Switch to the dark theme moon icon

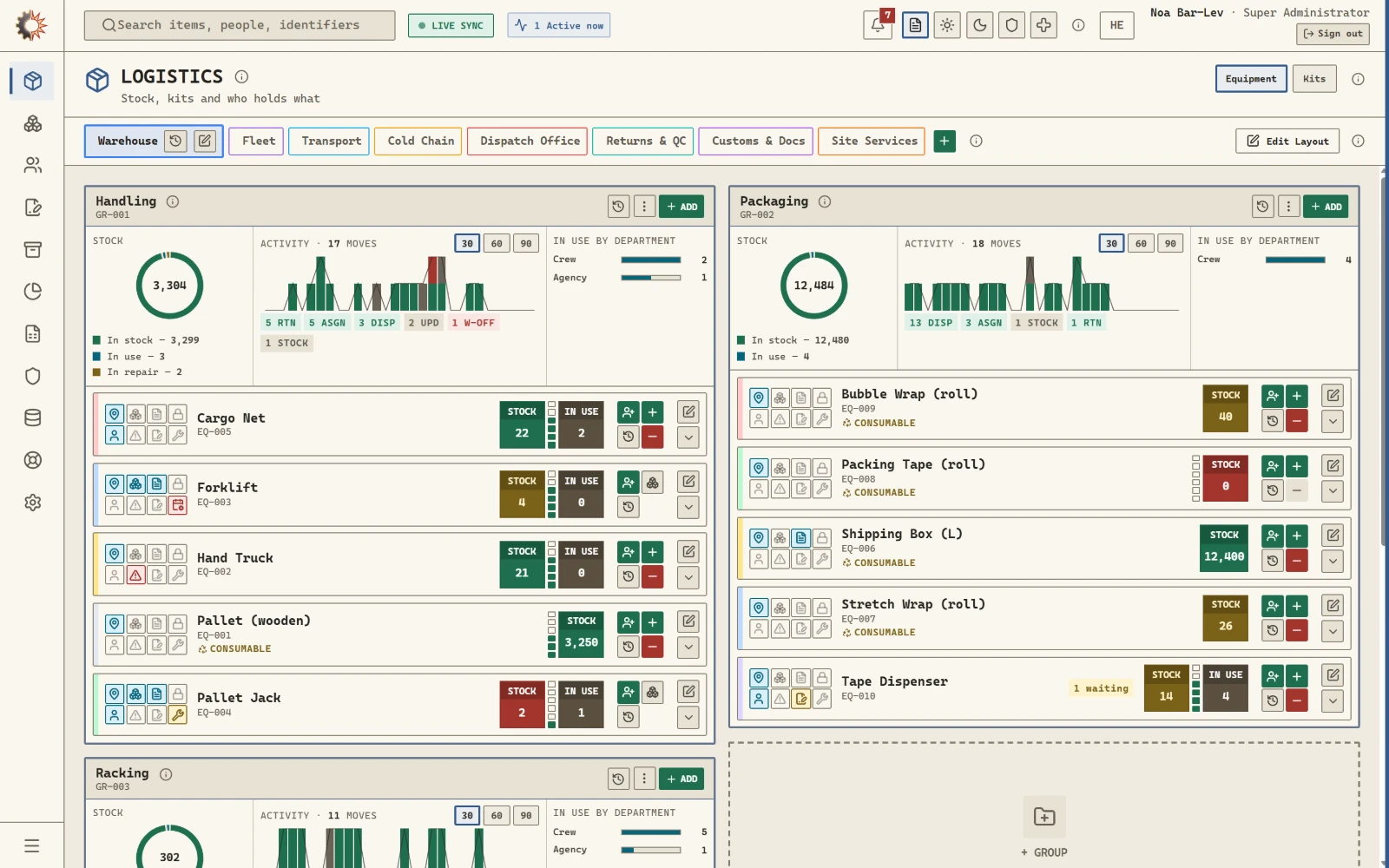[x=979, y=25]
